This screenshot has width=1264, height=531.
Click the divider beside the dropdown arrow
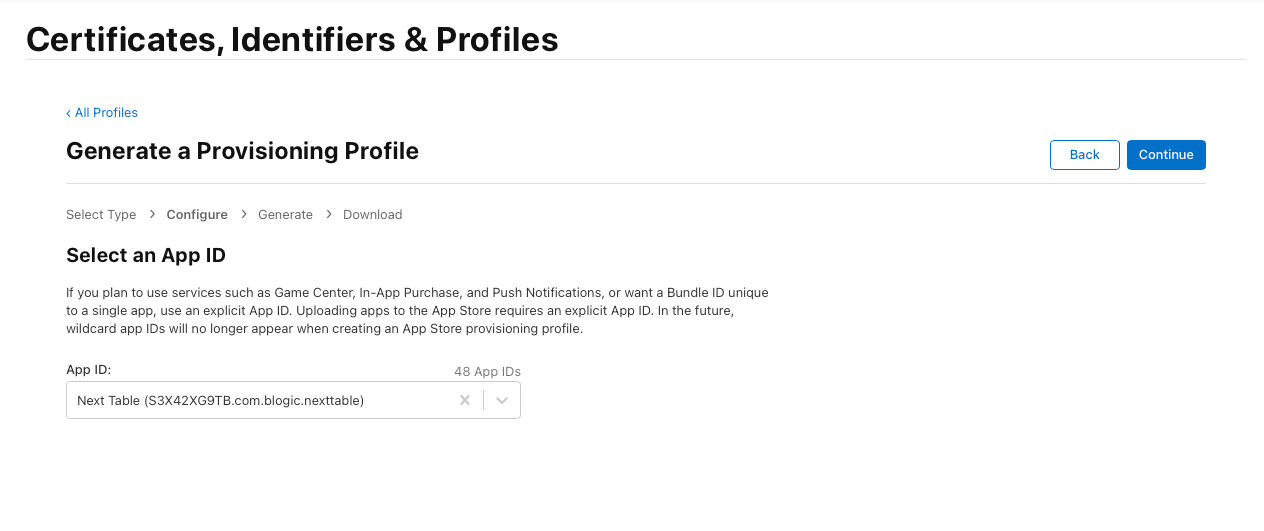(x=484, y=400)
